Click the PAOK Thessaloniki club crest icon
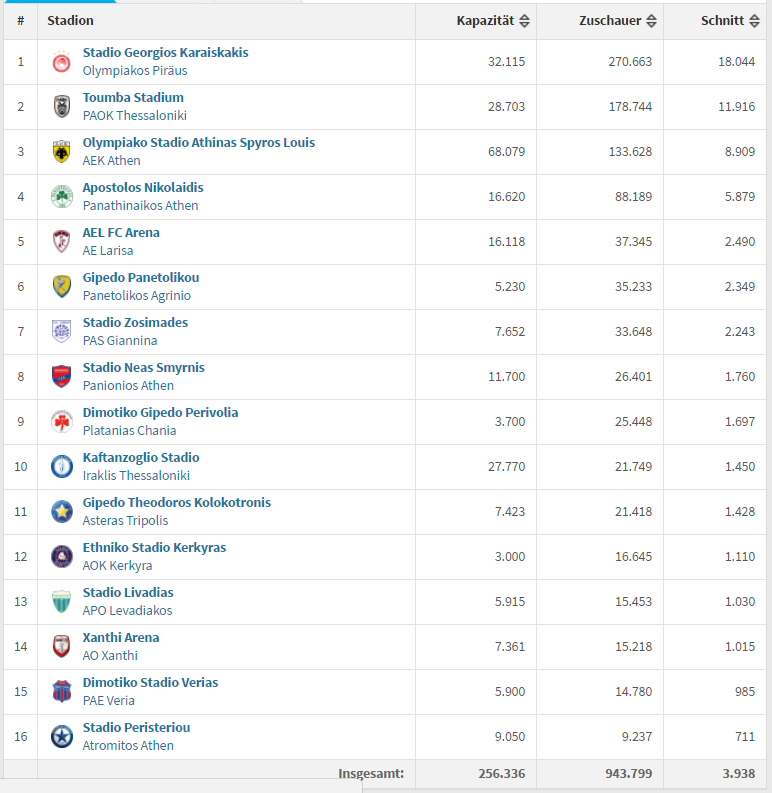This screenshot has height=793, width=772. [x=62, y=107]
